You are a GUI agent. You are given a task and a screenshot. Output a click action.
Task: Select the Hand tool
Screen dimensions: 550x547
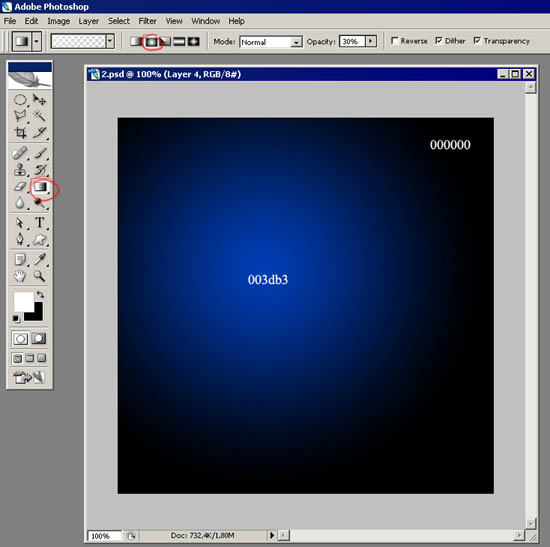20,276
